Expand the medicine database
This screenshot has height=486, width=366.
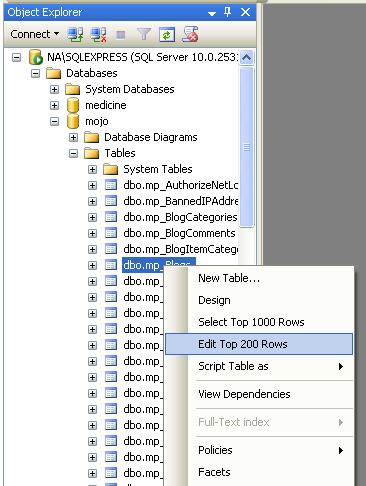[x=54, y=105]
